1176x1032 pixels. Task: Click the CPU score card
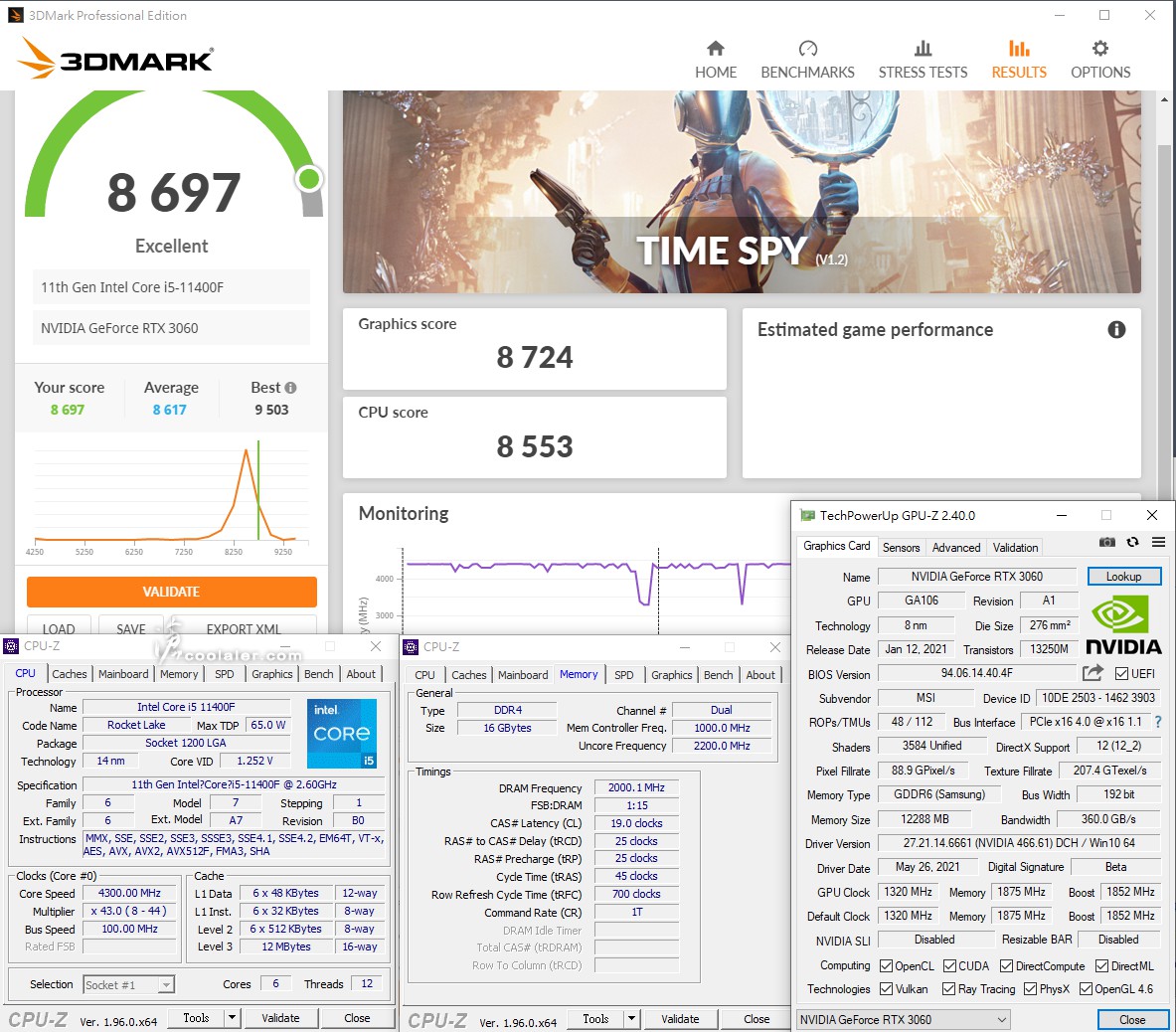click(x=535, y=437)
